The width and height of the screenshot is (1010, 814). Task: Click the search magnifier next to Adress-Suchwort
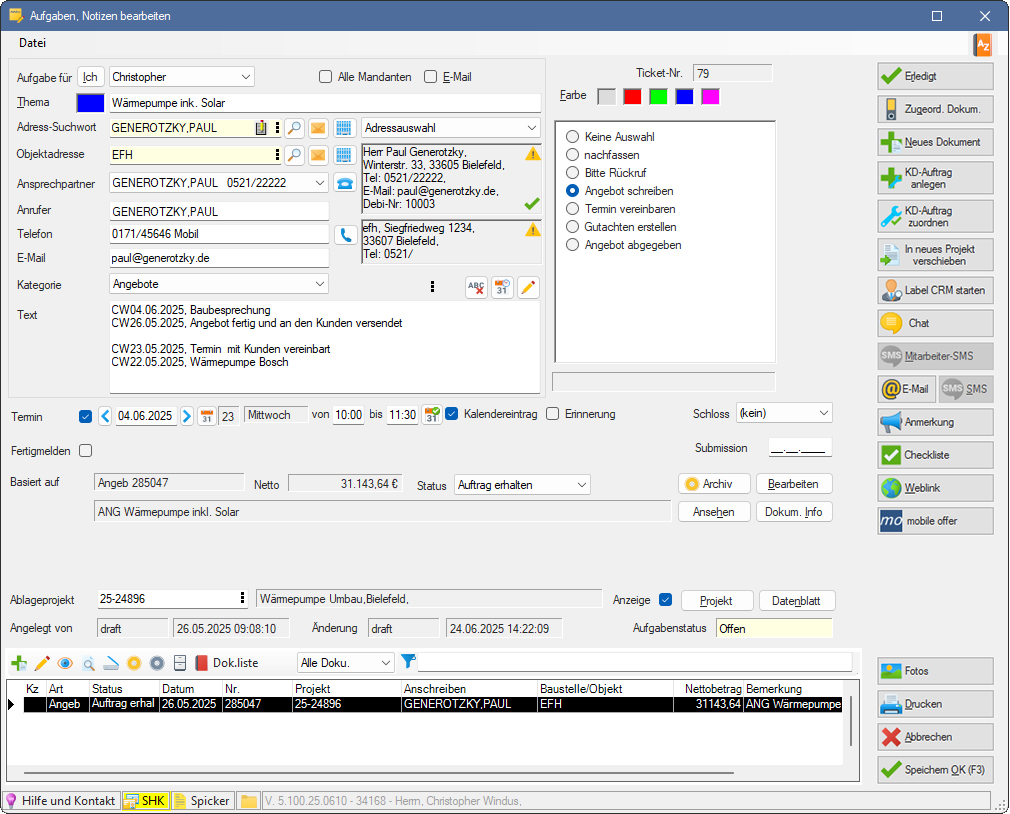click(294, 128)
